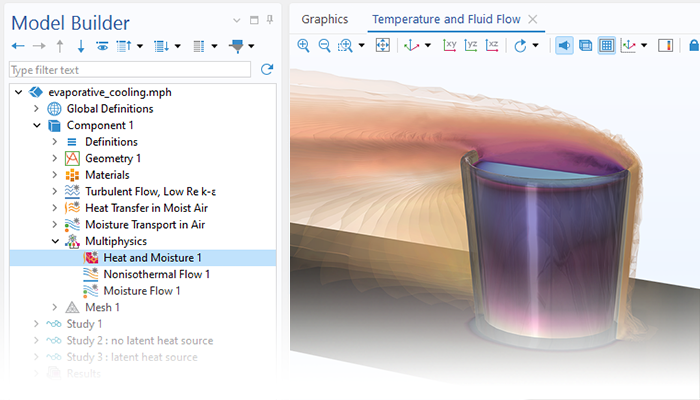Select the Study 1 tree item
Screen dimensions: 700x400
[84, 324]
